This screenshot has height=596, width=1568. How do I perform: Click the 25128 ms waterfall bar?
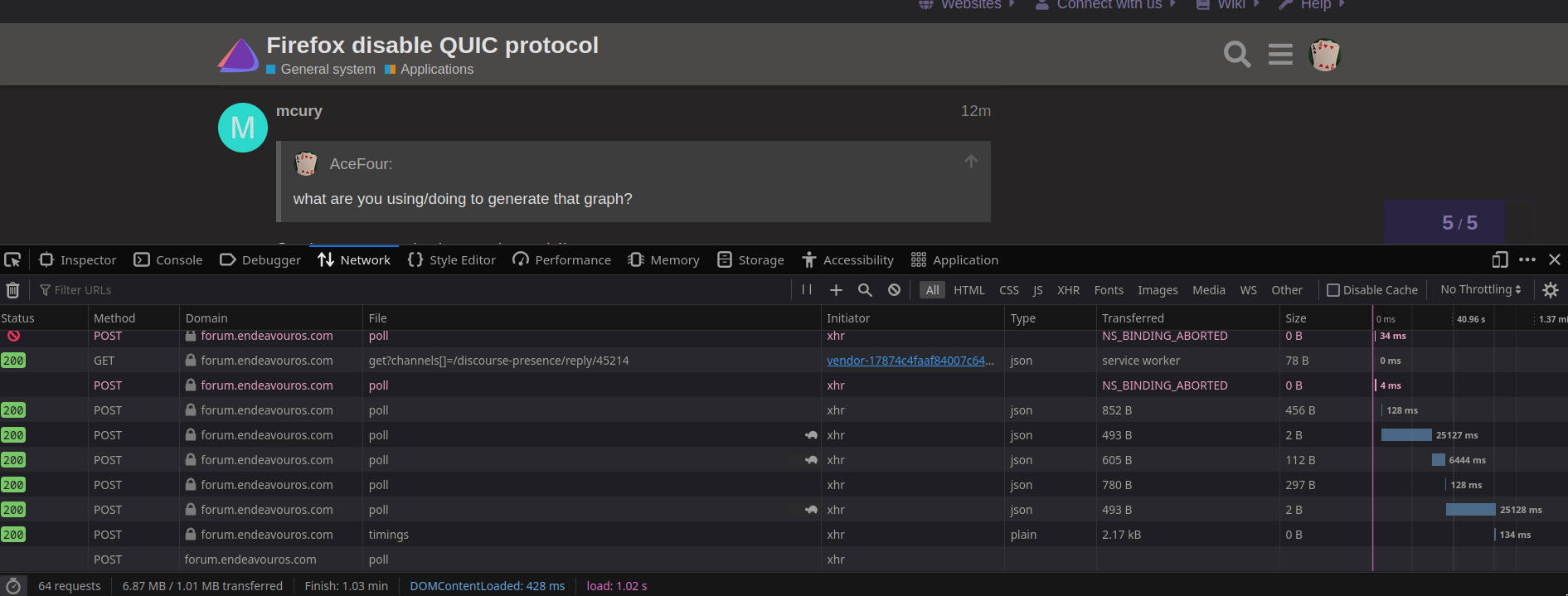tap(1471, 510)
